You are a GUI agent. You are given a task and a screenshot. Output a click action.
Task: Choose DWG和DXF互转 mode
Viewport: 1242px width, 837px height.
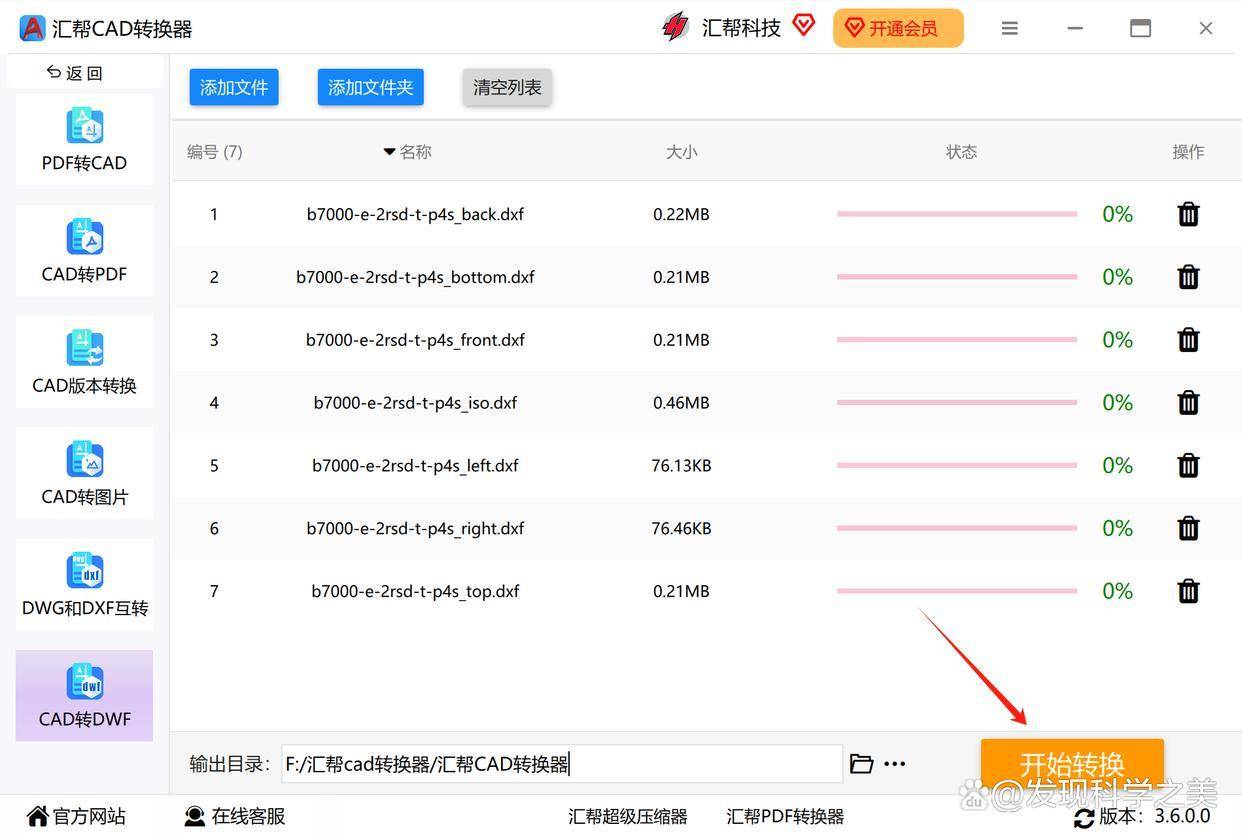tap(84, 585)
